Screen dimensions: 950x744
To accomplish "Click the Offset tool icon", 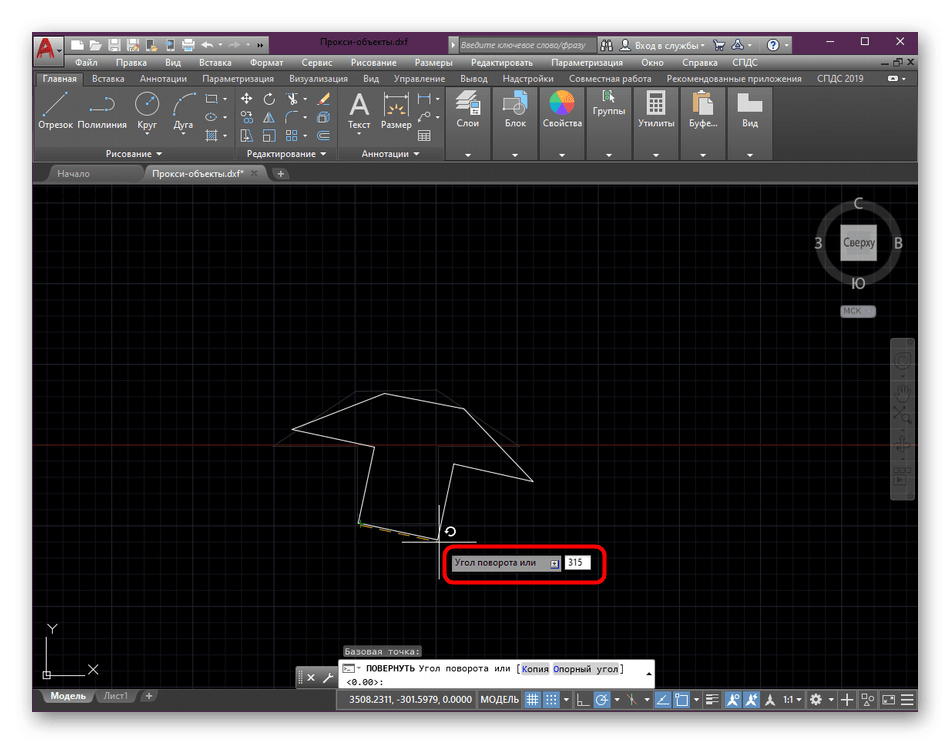I will (x=324, y=136).
